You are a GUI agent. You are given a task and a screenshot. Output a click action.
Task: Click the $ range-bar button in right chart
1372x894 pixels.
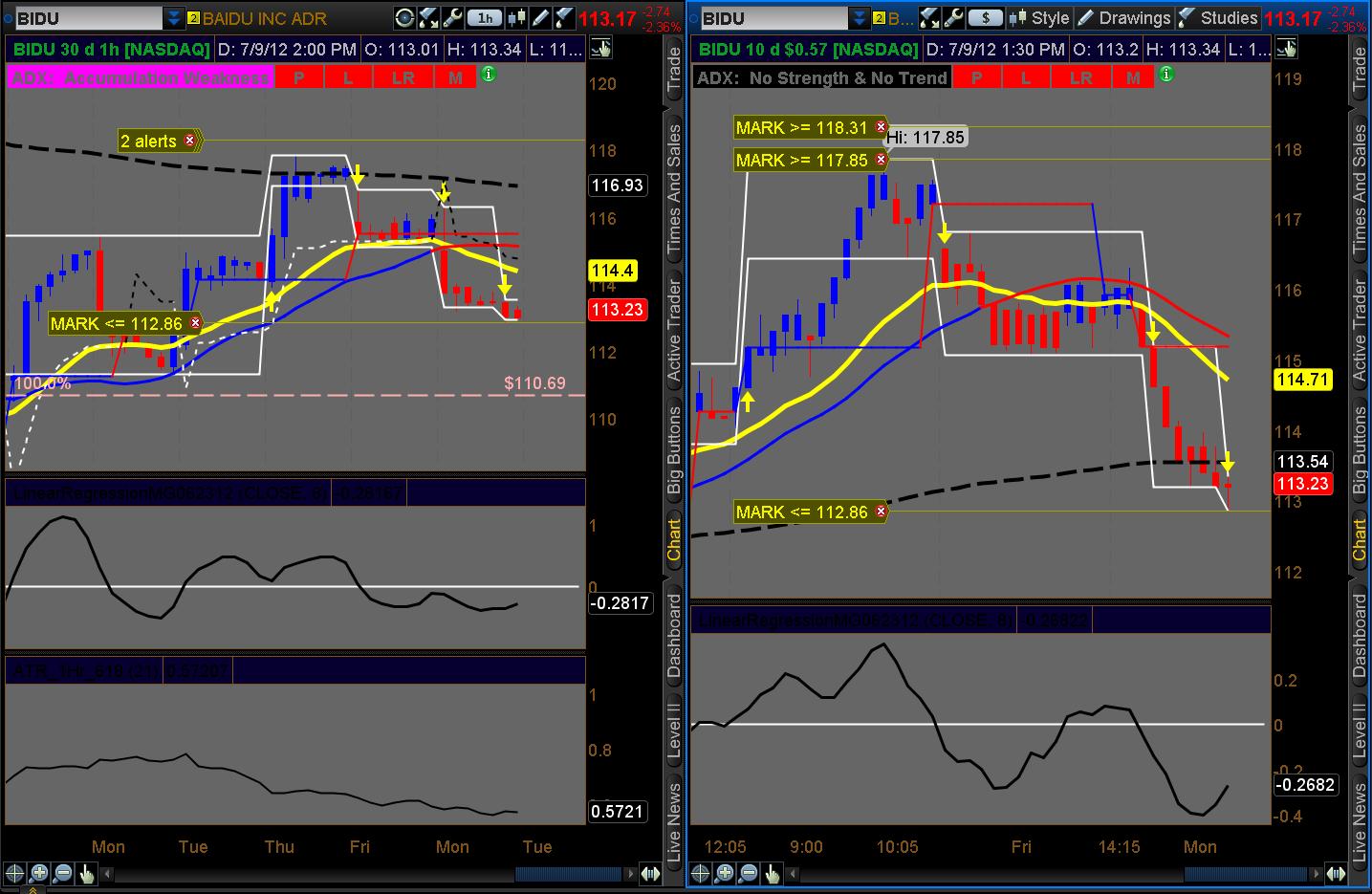pos(986,17)
